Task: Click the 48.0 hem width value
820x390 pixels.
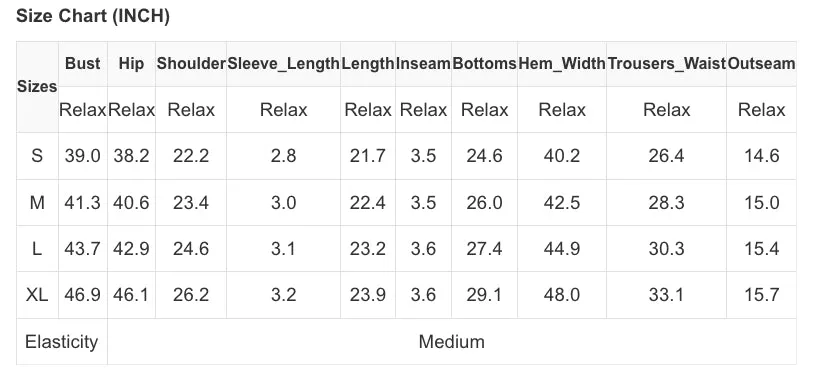Action: click(562, 295)
